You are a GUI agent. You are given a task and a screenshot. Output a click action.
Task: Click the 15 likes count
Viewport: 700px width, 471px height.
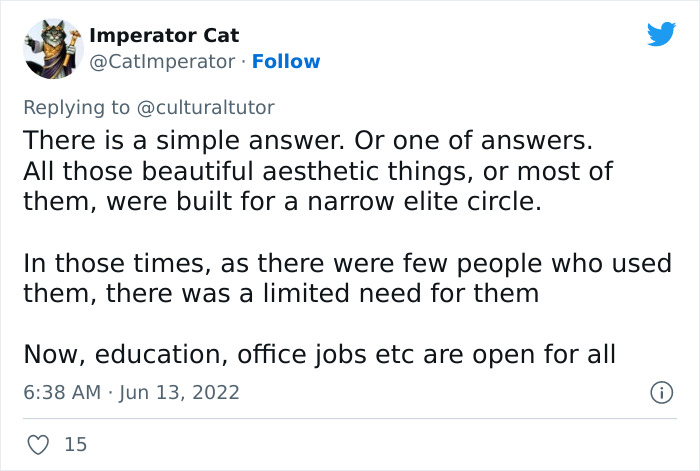[76, 444]
